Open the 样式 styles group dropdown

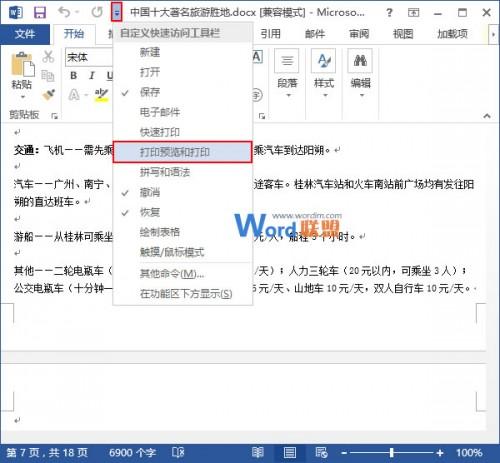(324, 74)
